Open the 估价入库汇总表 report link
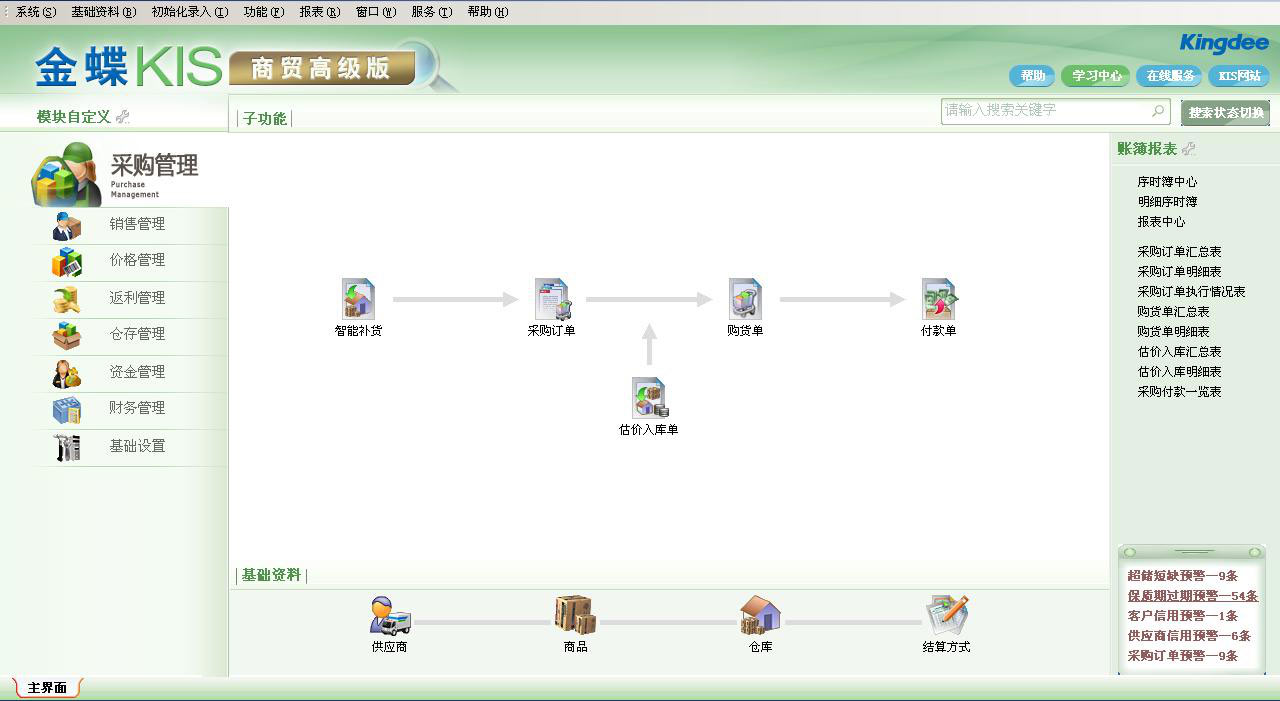 pos(1179,352)
